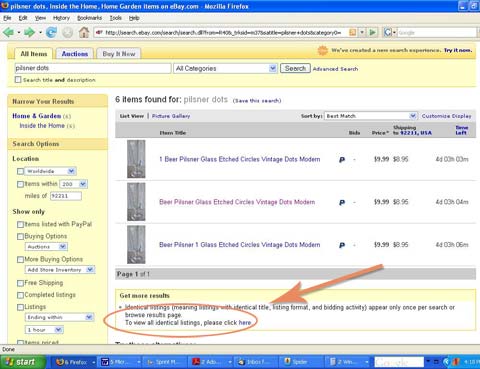Click Try it now link

[x=458, y=50]
